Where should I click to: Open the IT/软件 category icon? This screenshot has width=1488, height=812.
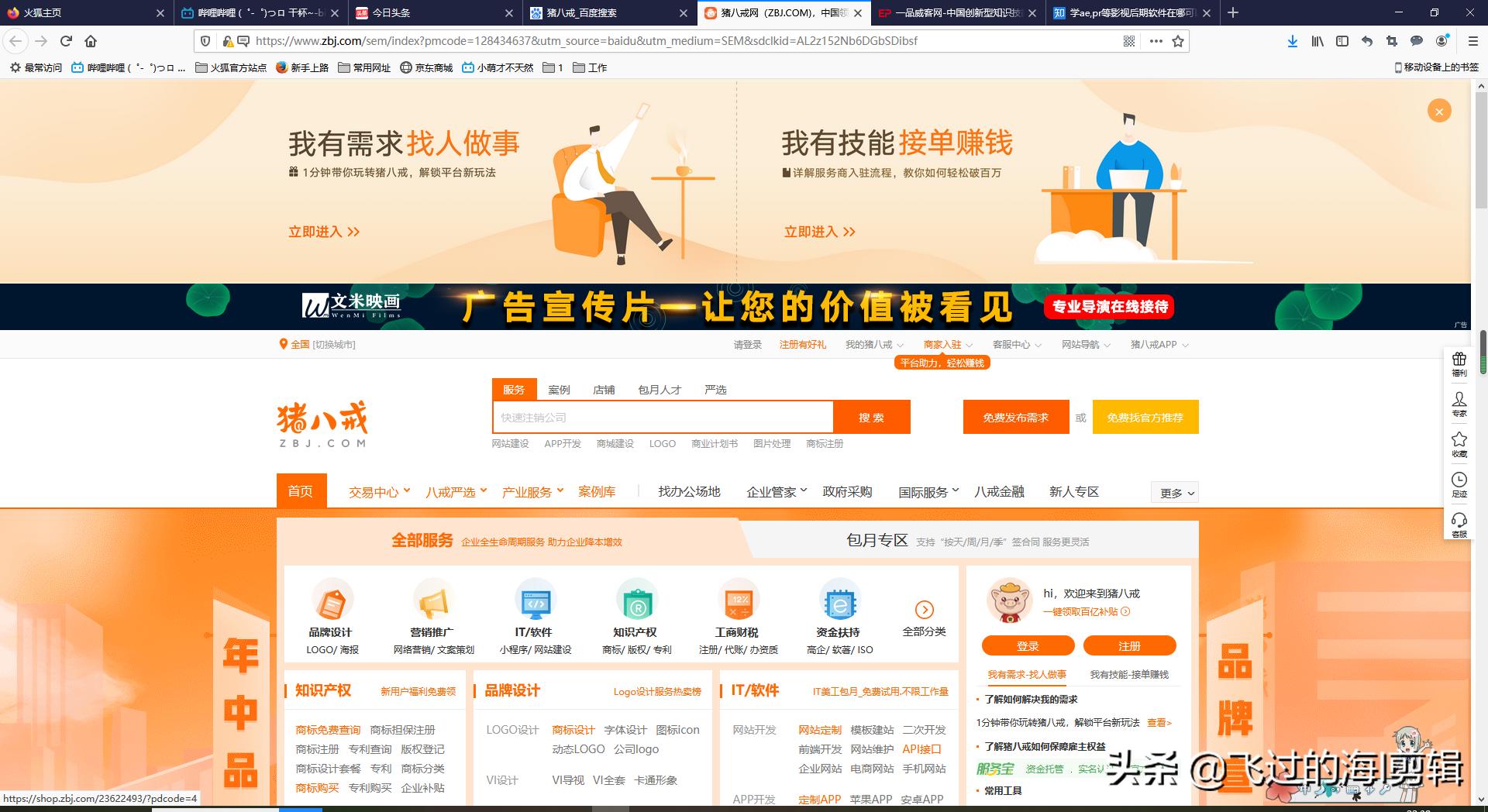pos(536,603)
